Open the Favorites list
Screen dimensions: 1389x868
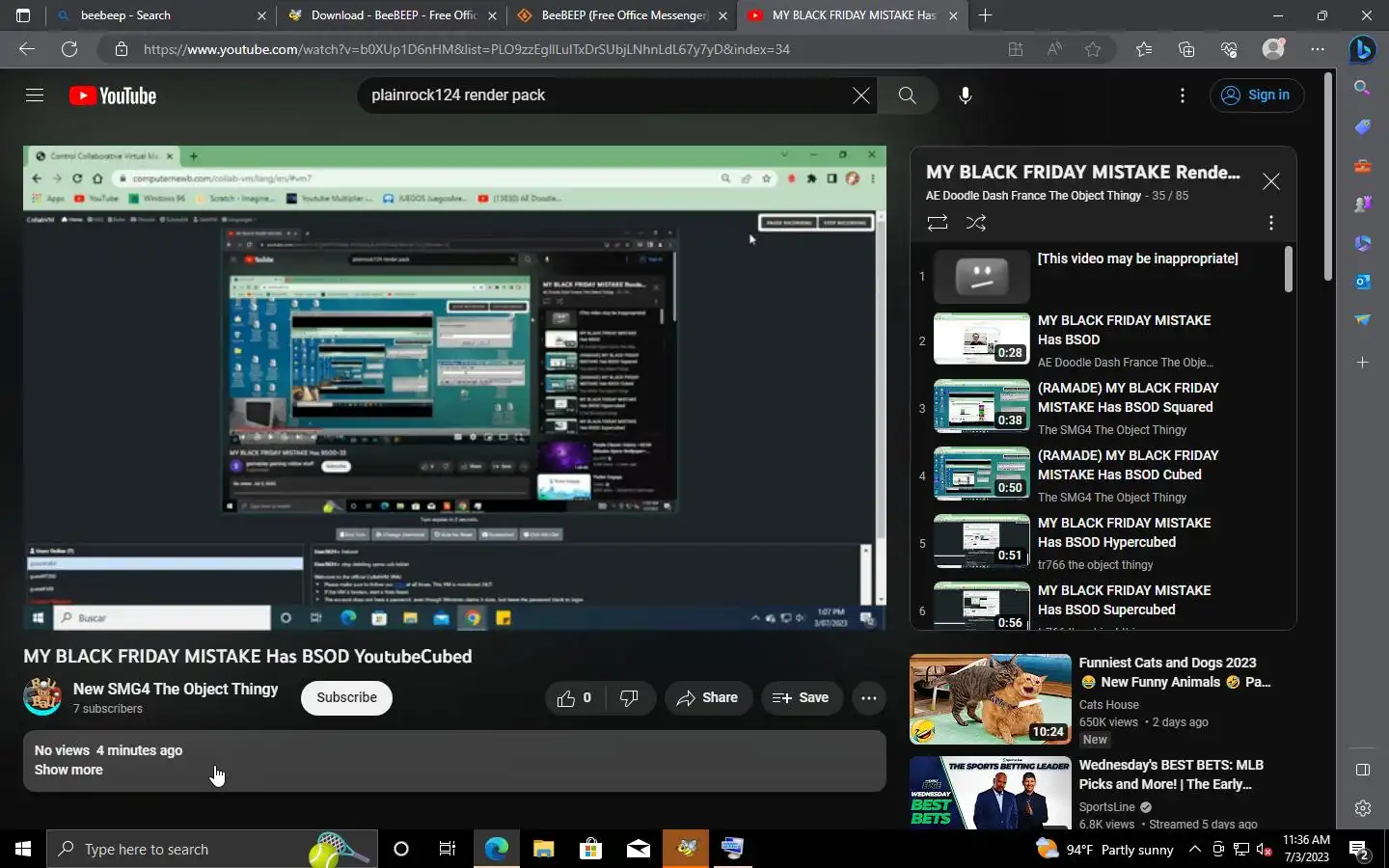point(1144,49)
